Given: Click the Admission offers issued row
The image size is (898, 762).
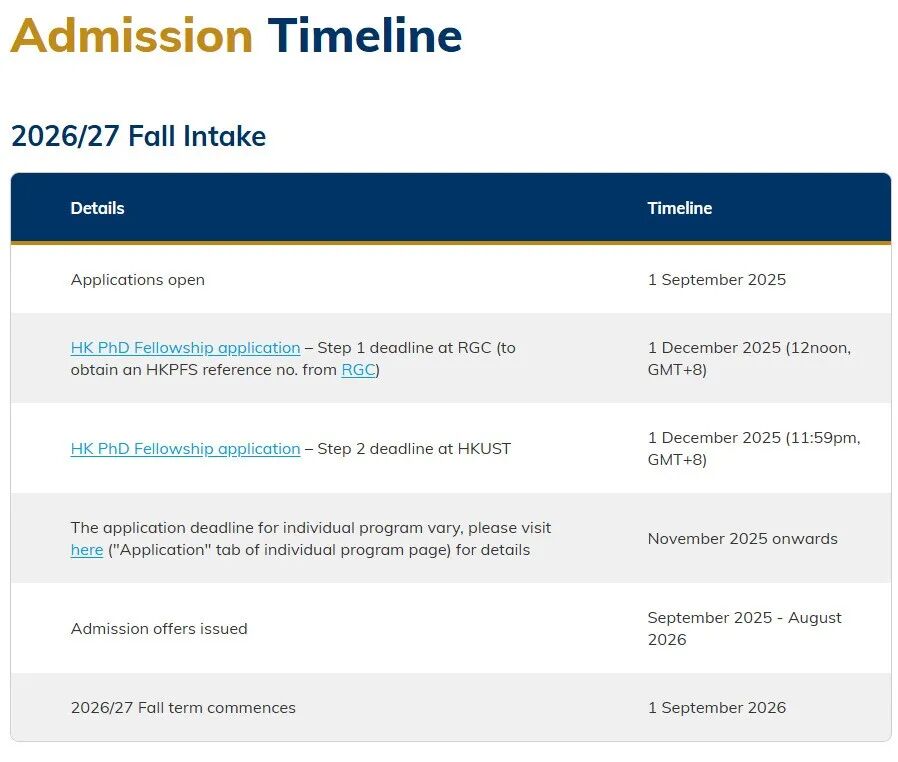Looking at the screenshot, I should [158, 628].
